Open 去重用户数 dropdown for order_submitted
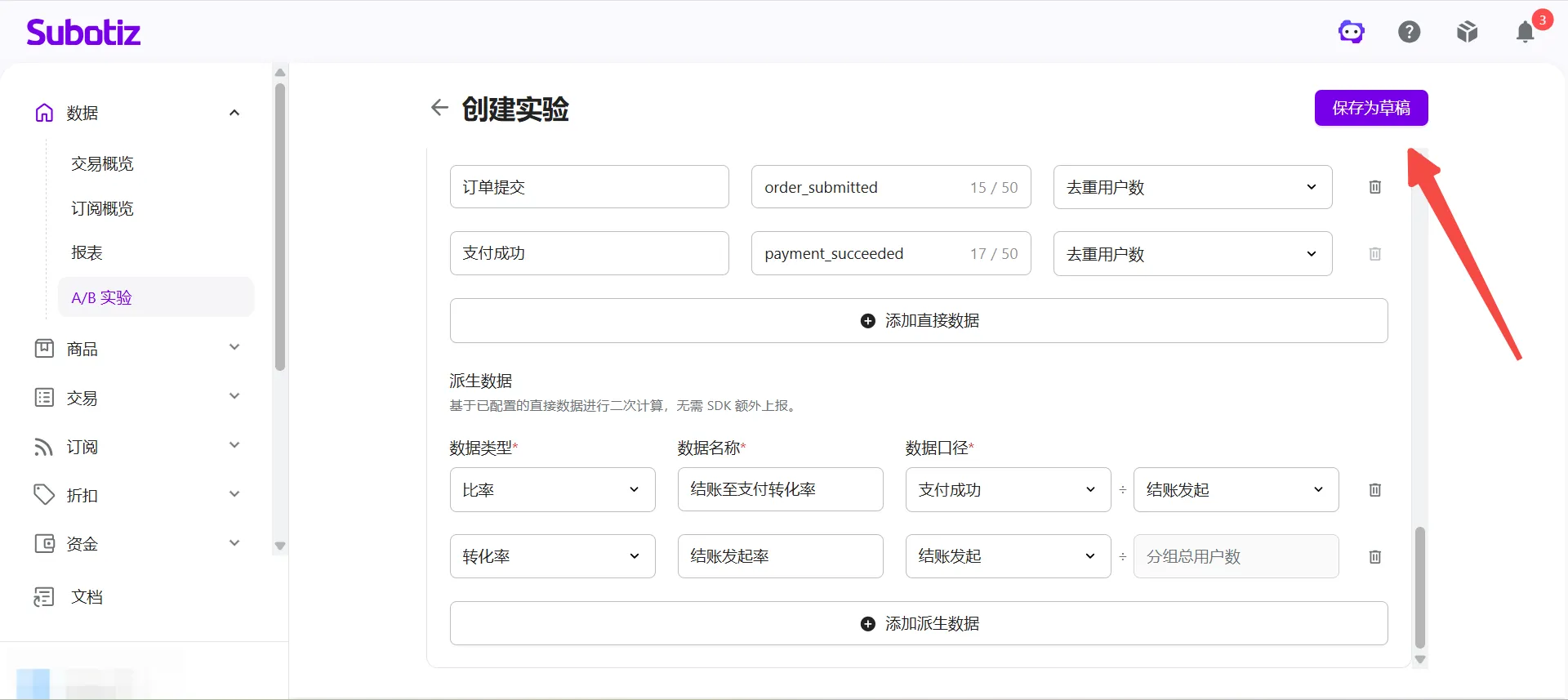Viewport: 1568px width, 700px height. 1192,187
